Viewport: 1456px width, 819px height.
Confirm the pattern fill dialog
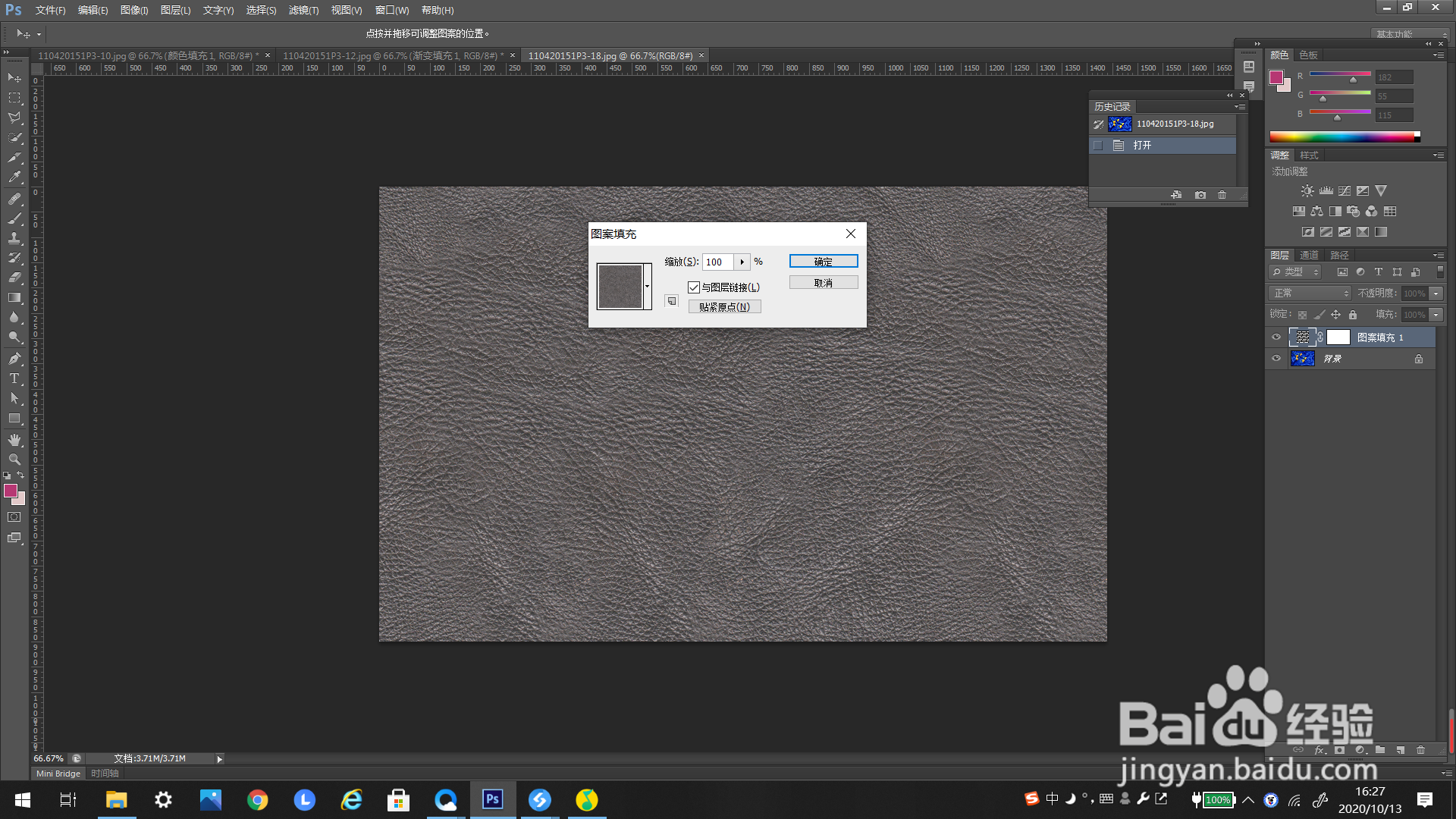[x=823, y=262]
